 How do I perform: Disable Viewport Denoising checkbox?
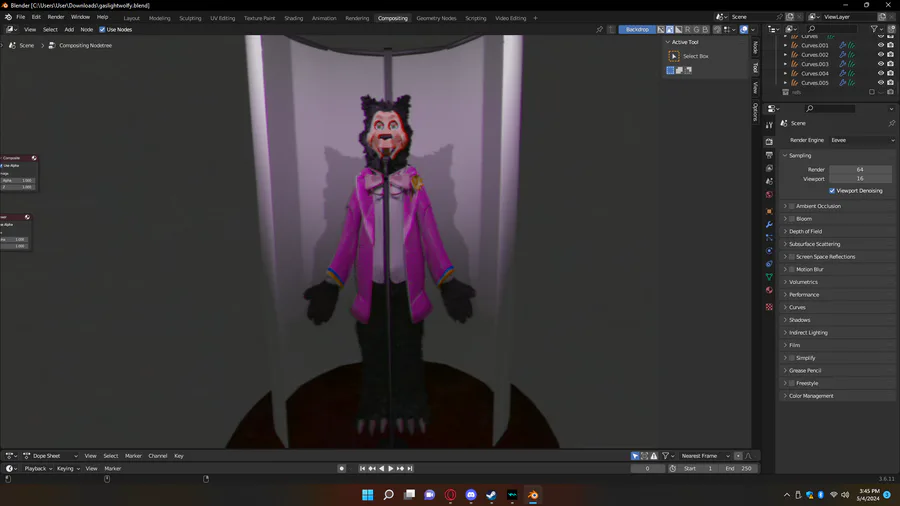pos(832,190)
